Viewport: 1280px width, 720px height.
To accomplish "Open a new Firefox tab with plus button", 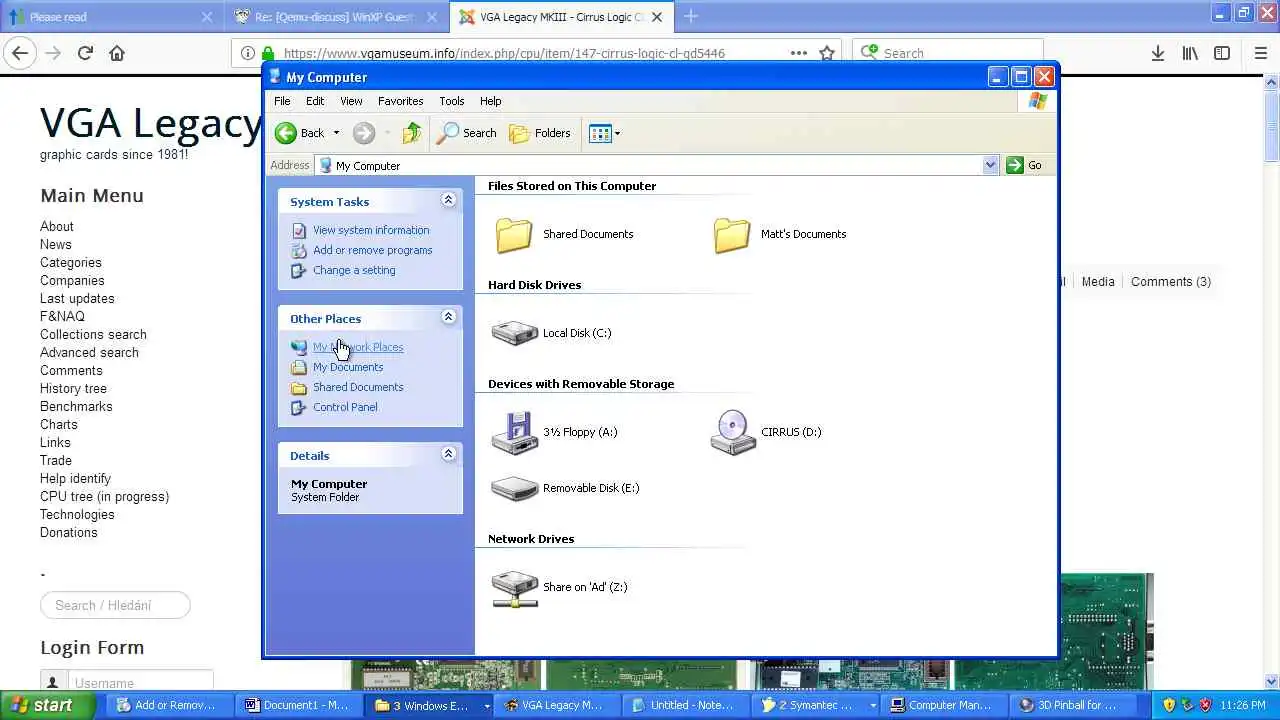I will tap(691, 16).
